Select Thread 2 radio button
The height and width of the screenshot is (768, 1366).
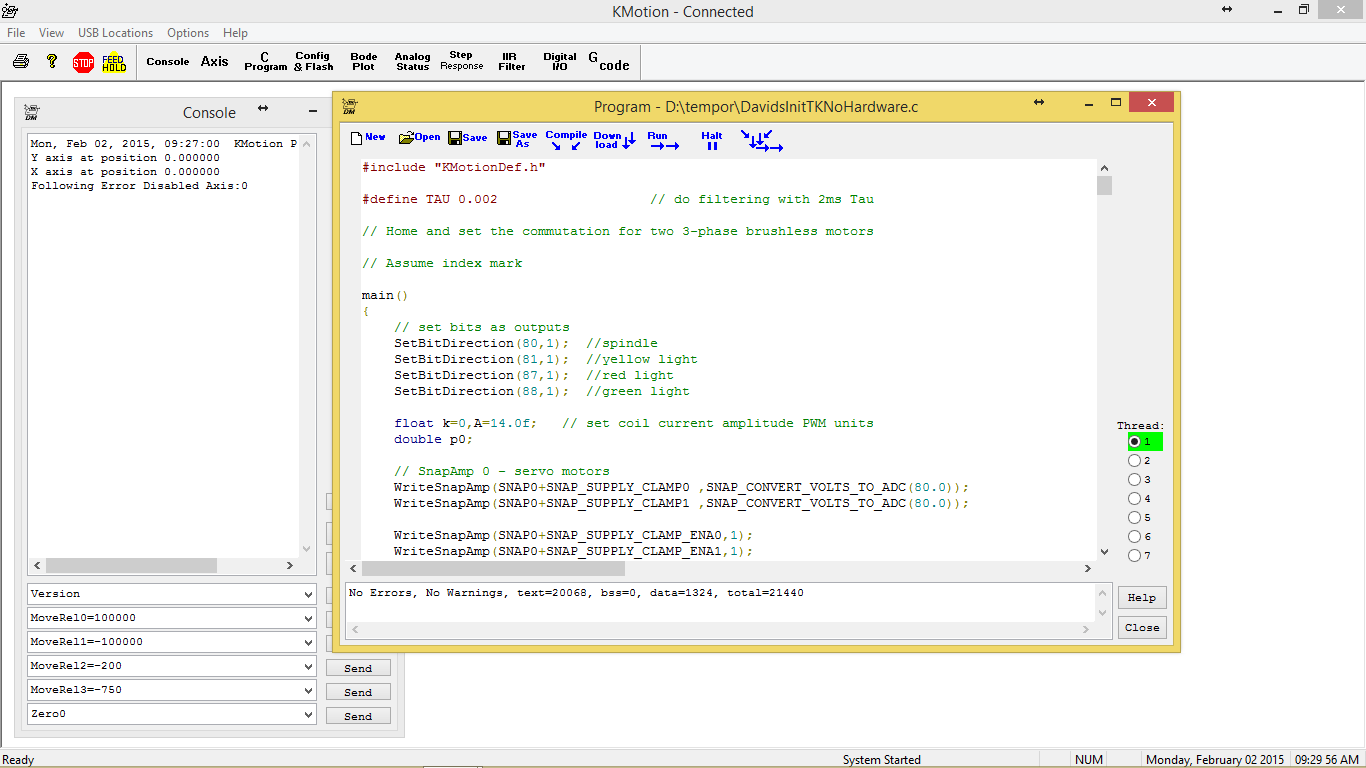pyautogui.click(x=1134, y=461)
